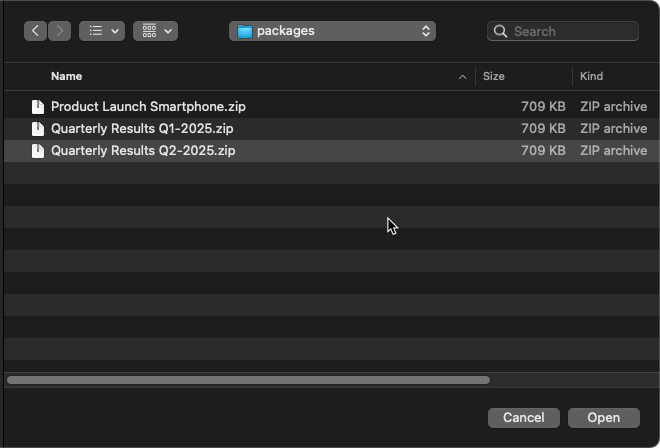Click the horizontal scrollbar thumb
Screen dimensions: 660x448
tap(248, 380)
